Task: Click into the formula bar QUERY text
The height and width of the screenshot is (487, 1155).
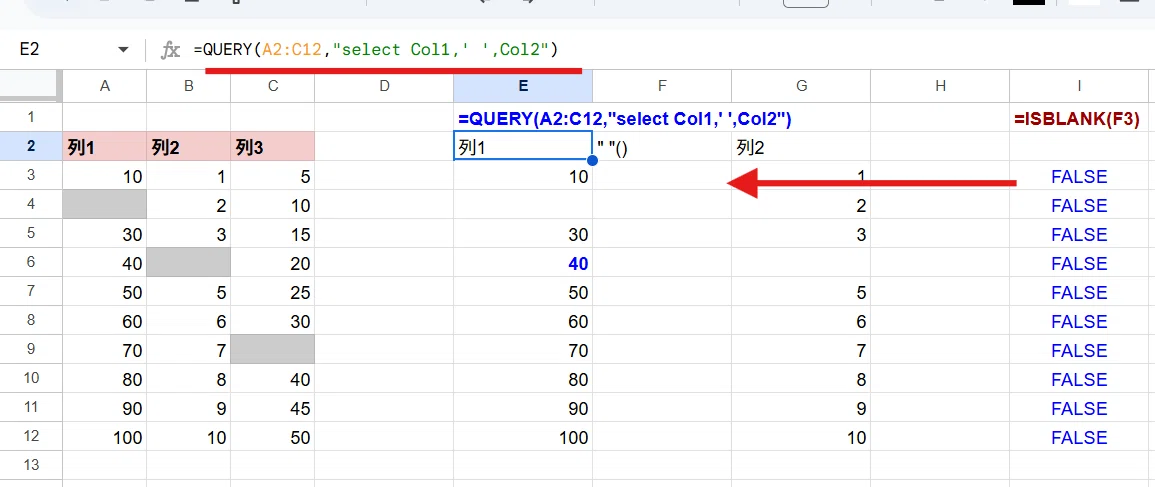Action: [376, 50]
